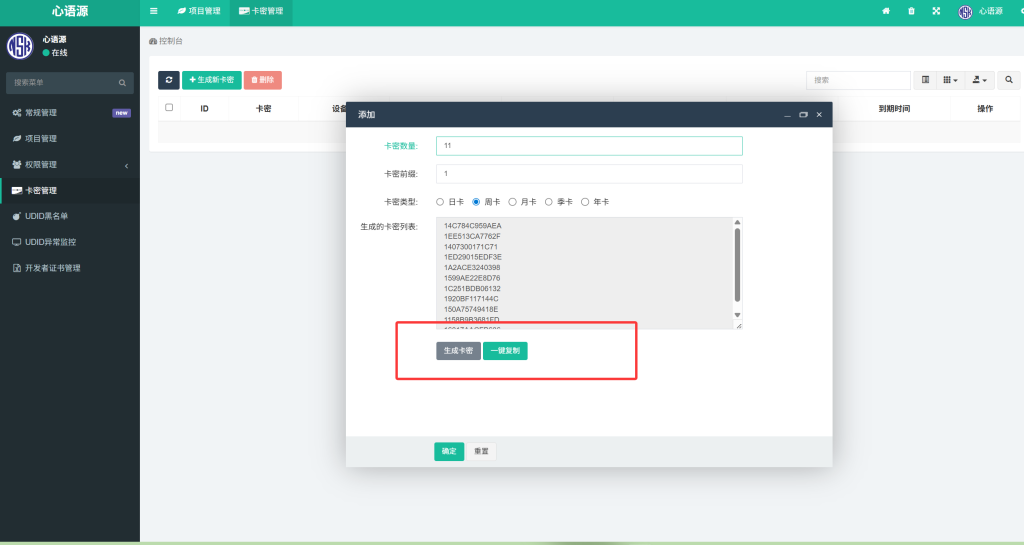The image size is (1024, 545).
Task: Open 项目管理 in the sidebar
Action: [70, 138]
